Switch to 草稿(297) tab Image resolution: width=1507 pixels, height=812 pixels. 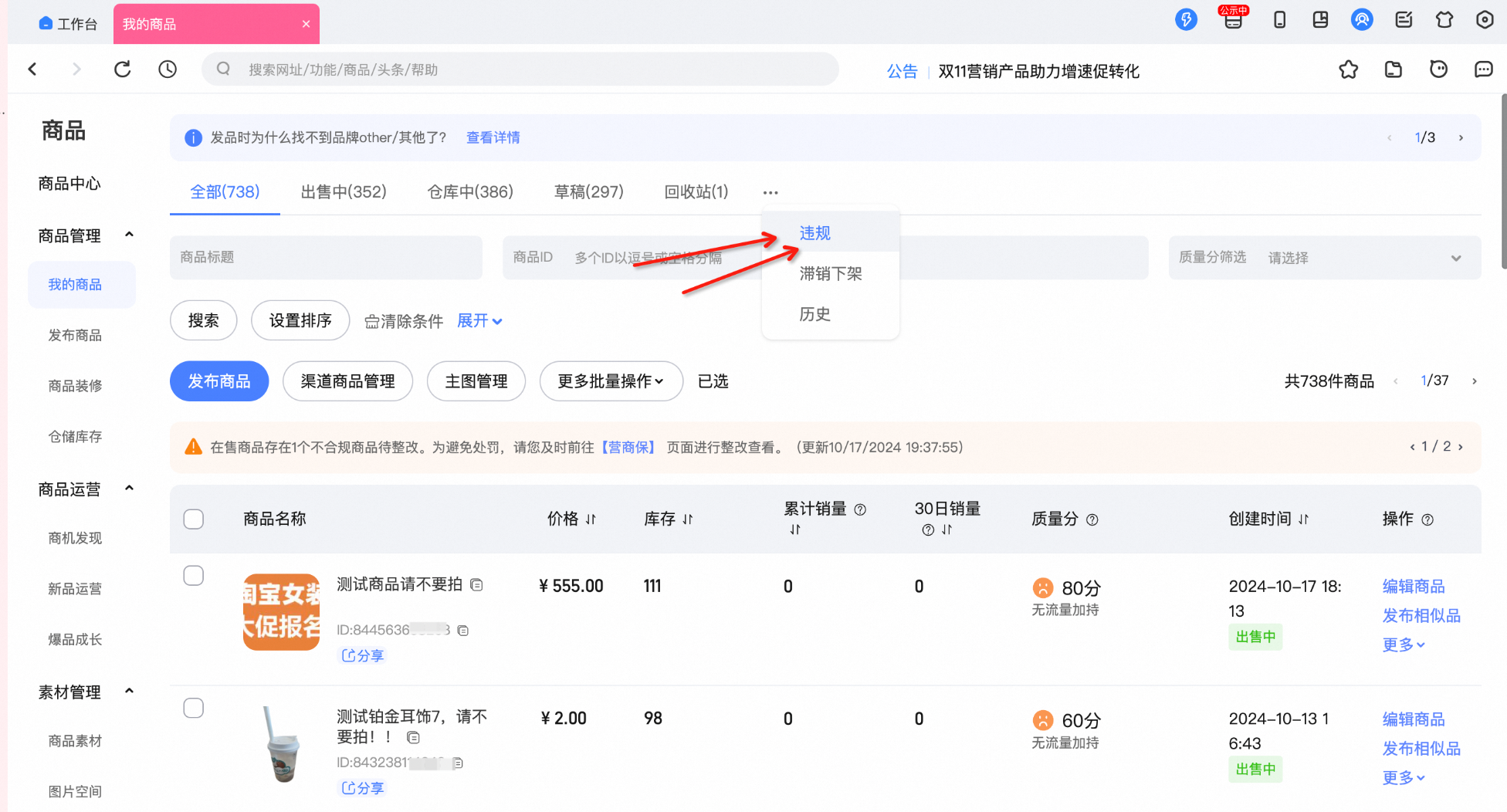coord(589,191)
